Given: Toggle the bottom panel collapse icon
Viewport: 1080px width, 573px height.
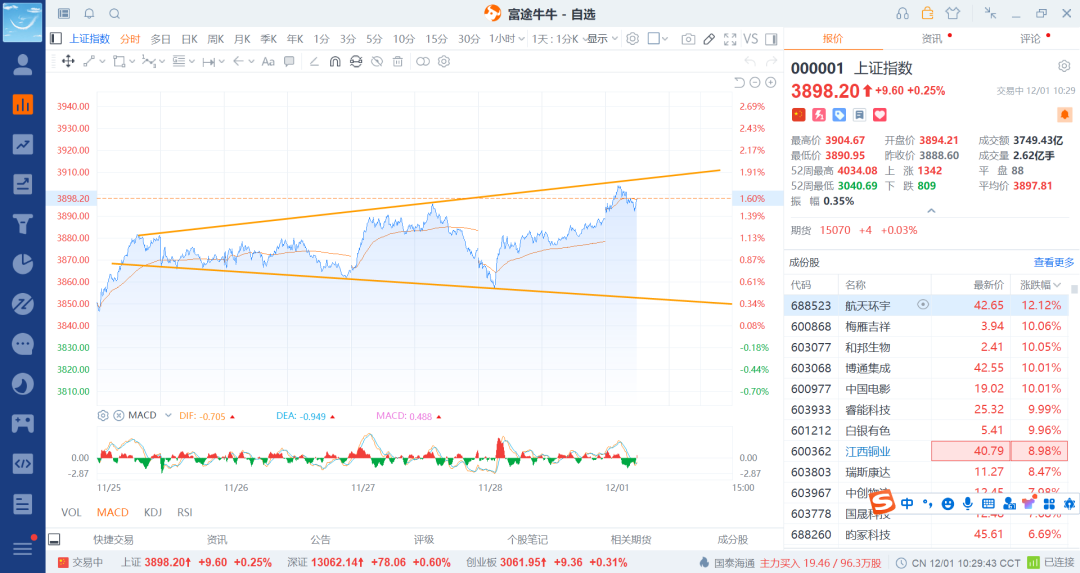Looking at the screenshot, I should click(54, 539).
